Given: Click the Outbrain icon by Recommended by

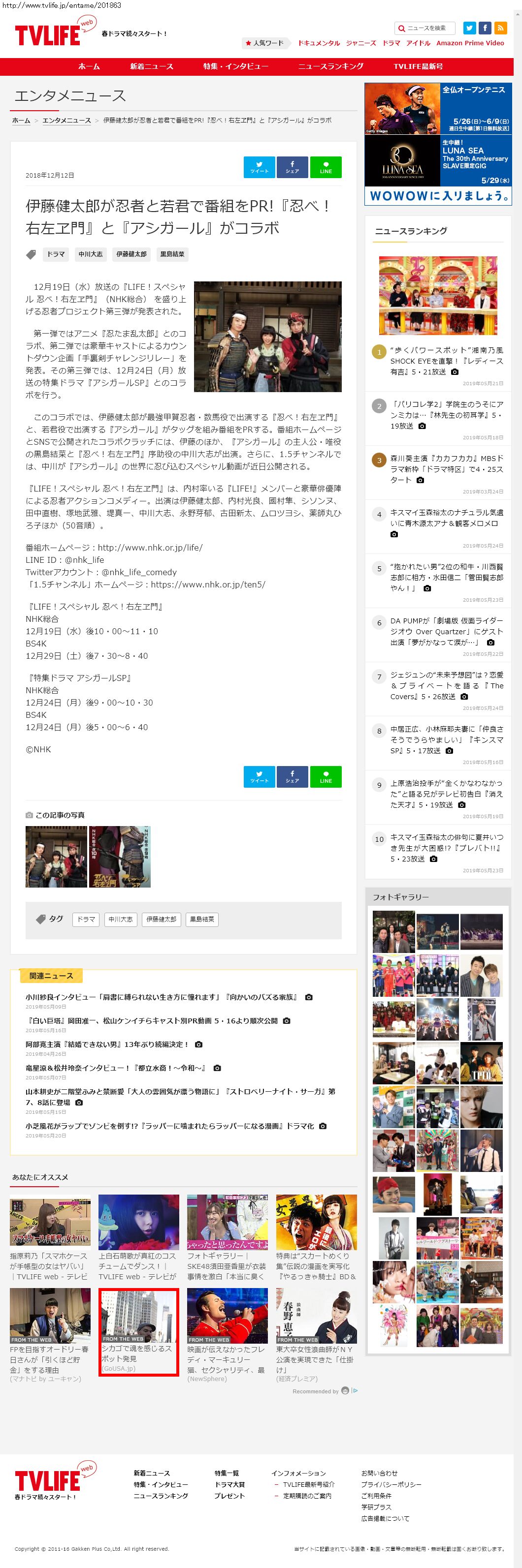Looking at the screenshot, I should point(345,1391).
